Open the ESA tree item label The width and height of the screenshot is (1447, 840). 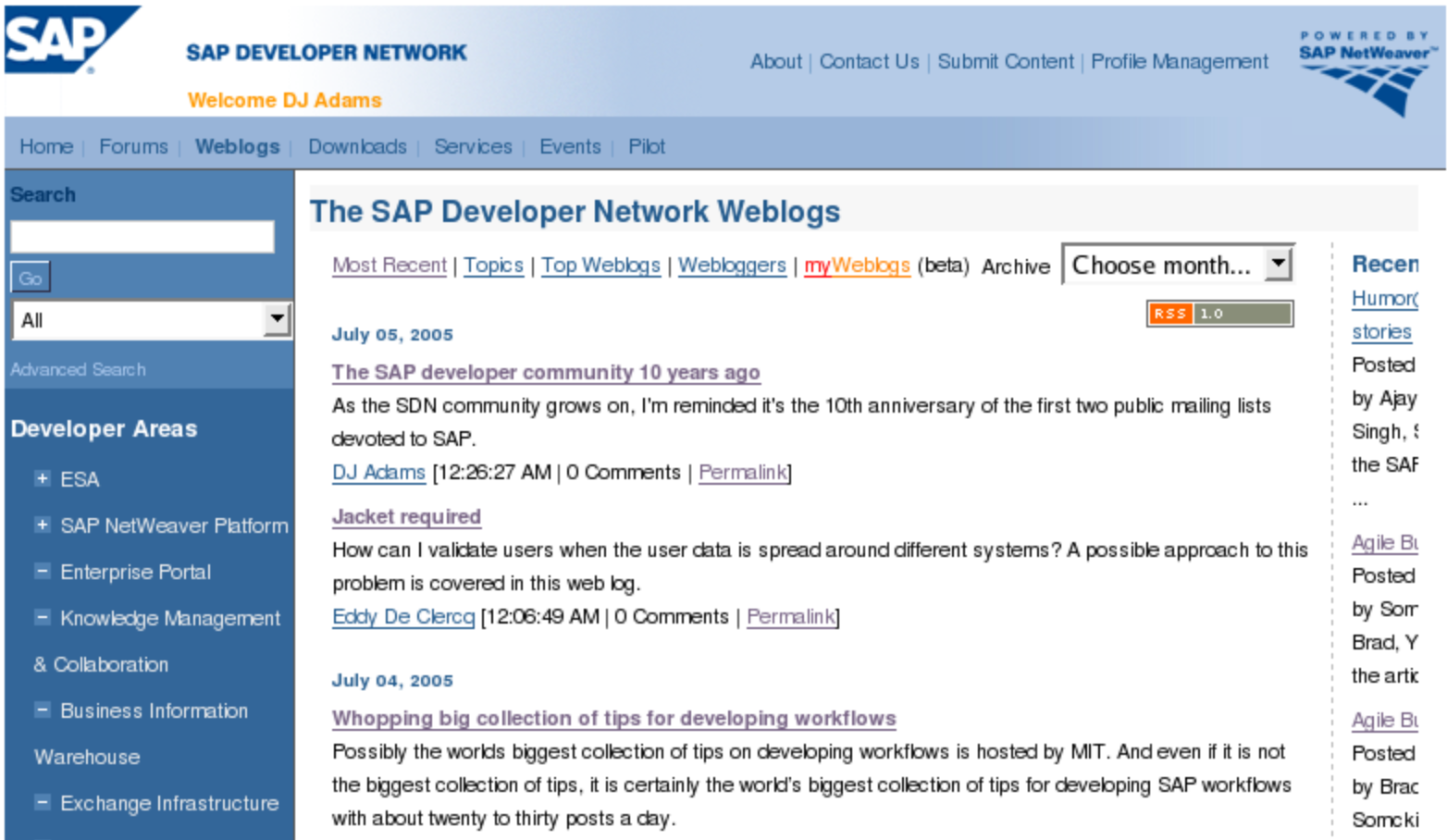click(x=80, y=479)
